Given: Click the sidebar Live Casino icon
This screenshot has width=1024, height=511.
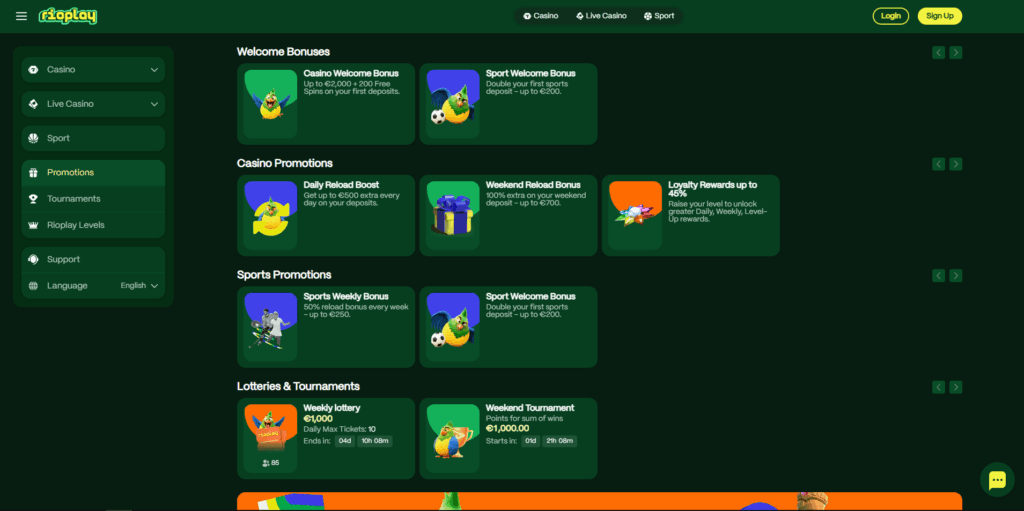Looking at the screenshot, I should (x=34, y=104).
